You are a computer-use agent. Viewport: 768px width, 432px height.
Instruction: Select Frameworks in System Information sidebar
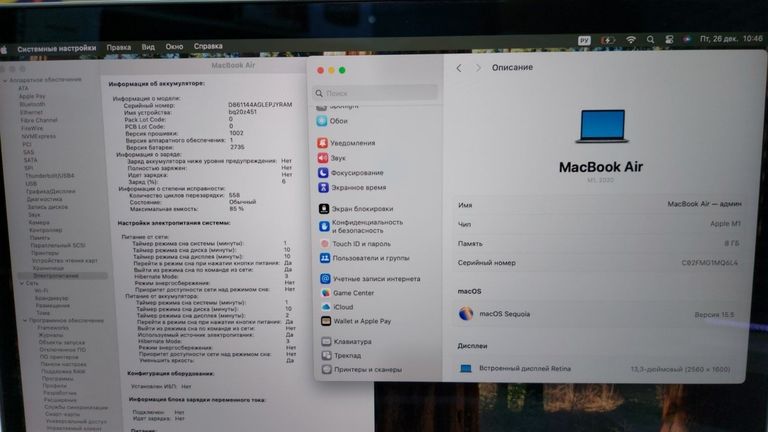(53, 328)
